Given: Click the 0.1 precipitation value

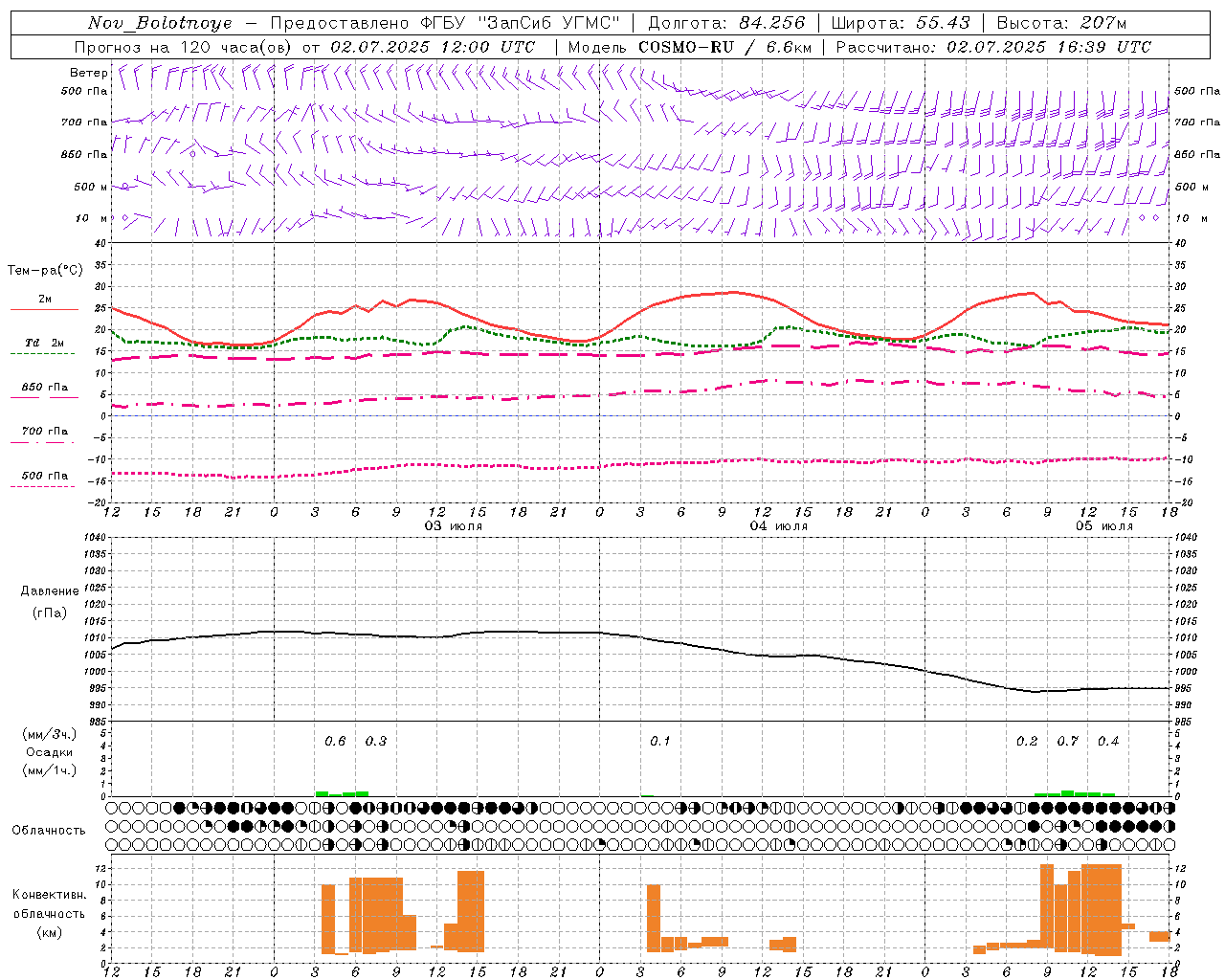Looking at the screenshot, I should [x=660, y=742].
